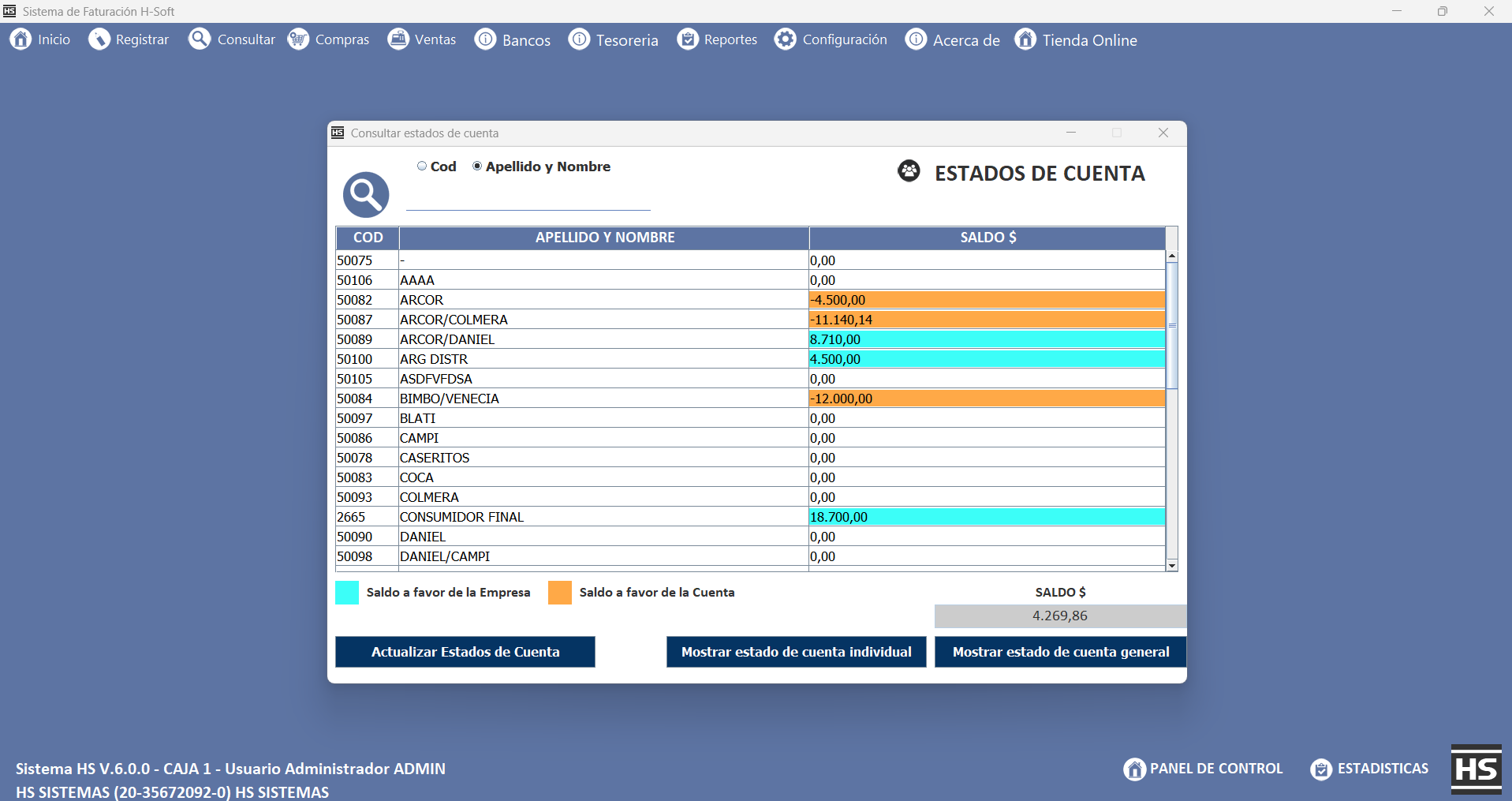Click the orange Saldo a favor de la Cuenta swatch
1512x801 pixels.
click(560, 593)
